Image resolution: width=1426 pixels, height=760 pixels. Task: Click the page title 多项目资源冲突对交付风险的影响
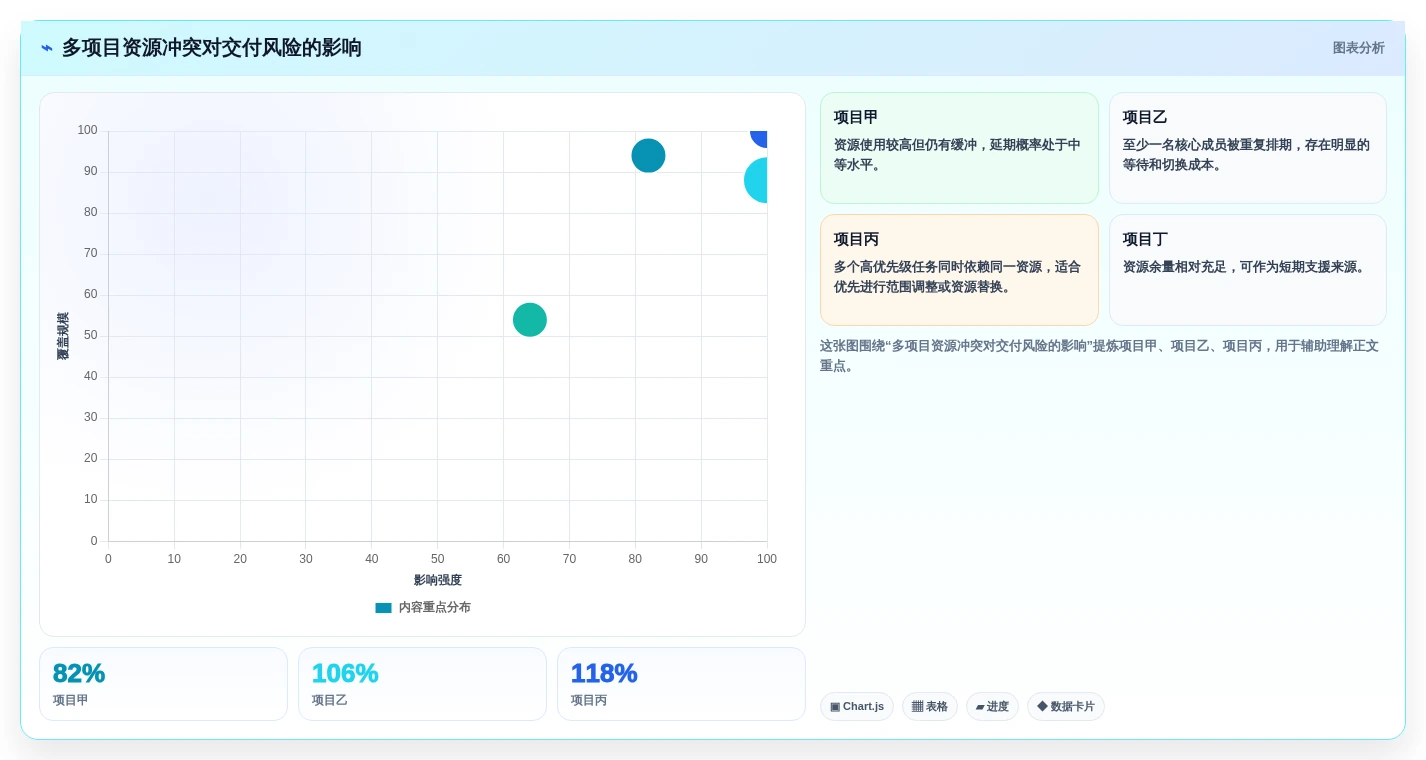tap(212, 48)
